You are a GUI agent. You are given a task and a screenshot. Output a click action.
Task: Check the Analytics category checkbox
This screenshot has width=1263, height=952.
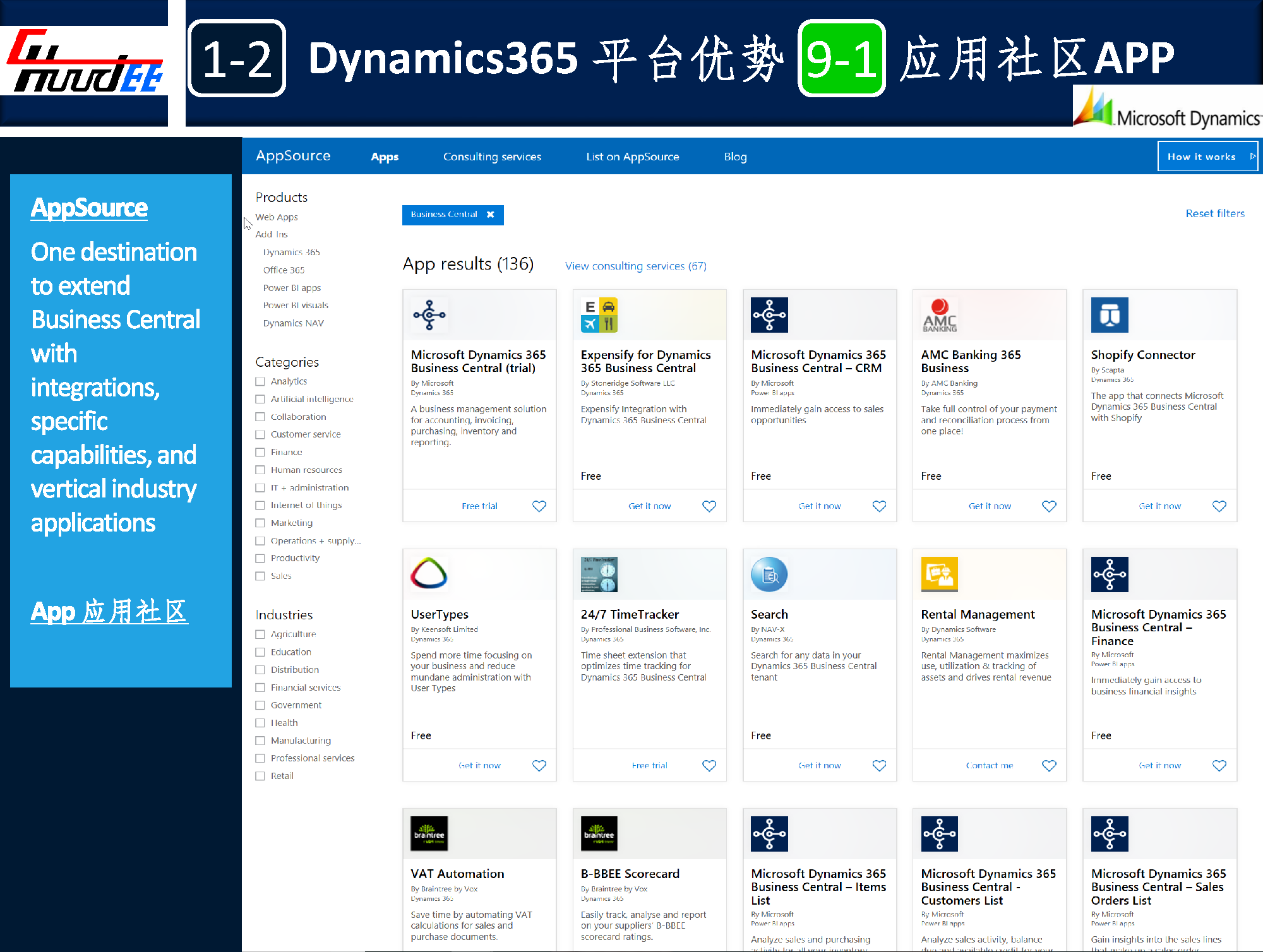click(x=260, y=381)
